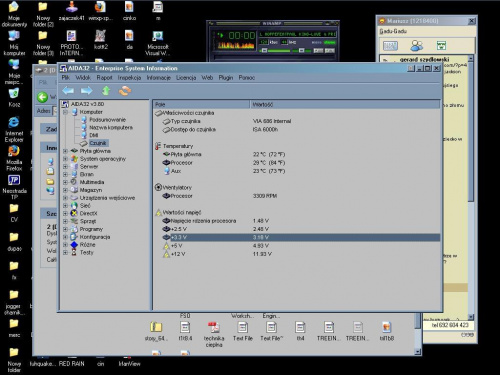Open the Gadu-Gadu menu in messenger window

[393, 31]
